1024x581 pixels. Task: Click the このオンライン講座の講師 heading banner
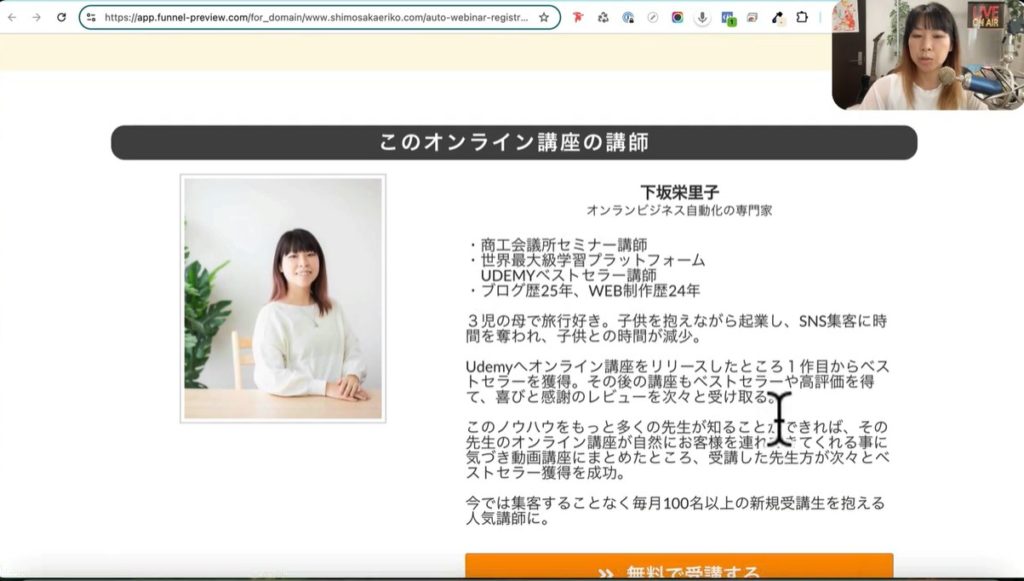pos(513,142)
